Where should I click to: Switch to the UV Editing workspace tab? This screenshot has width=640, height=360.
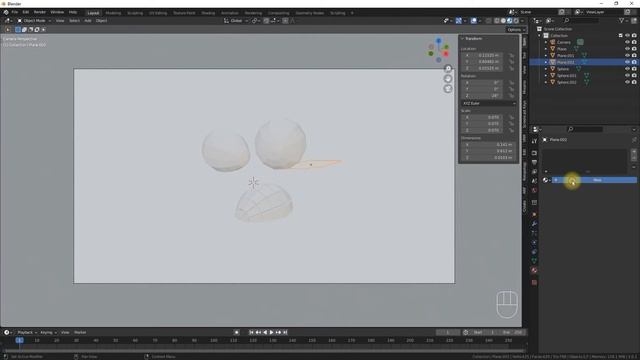coord(158,13)
